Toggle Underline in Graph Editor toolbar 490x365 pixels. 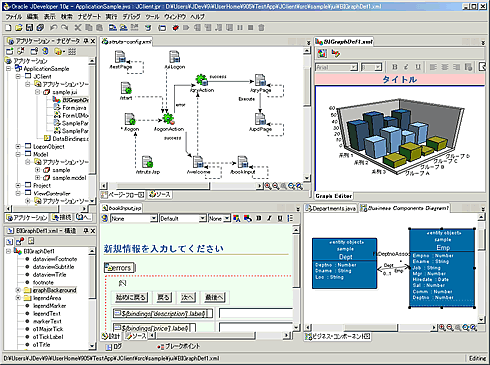point(417,67)
